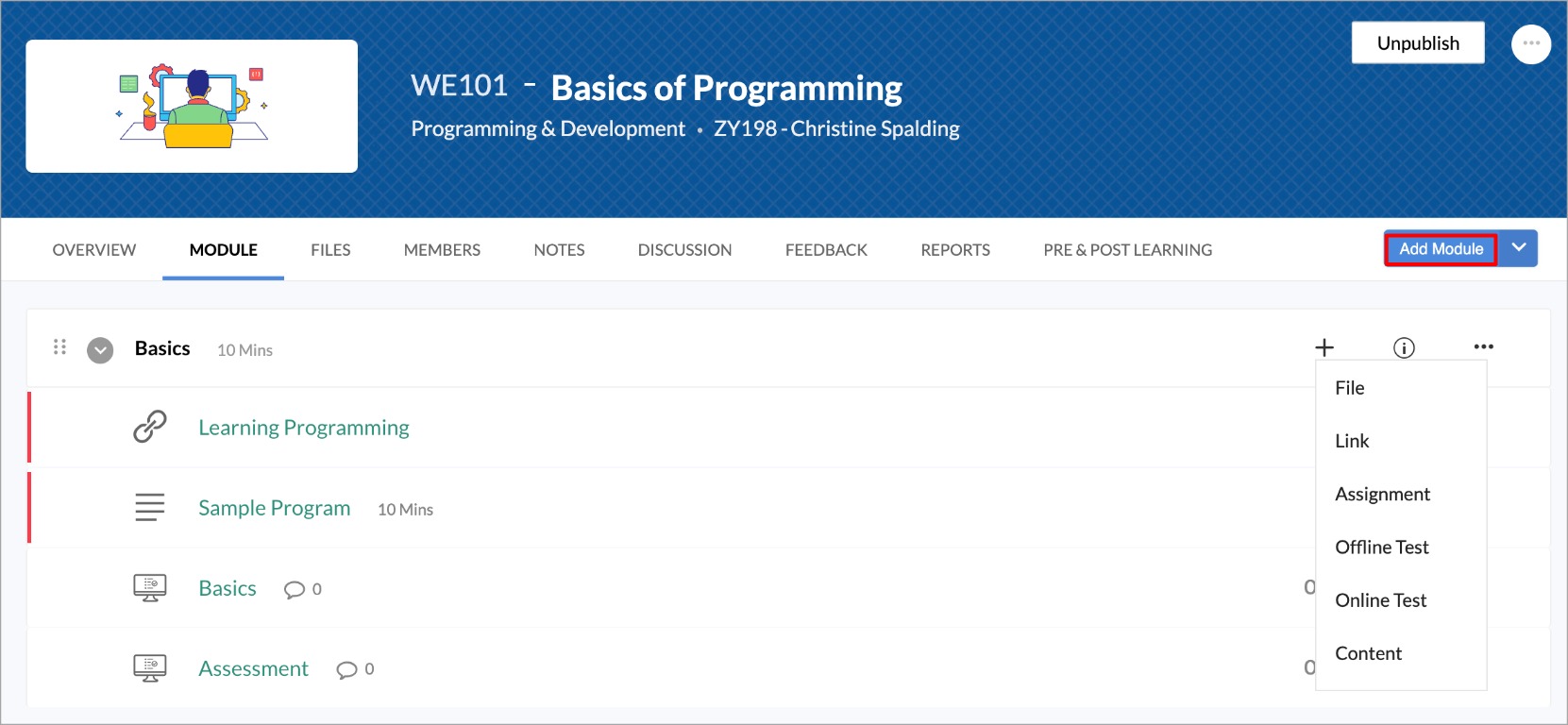Grab the Basics module drag handle
The width and height of the screenshot is (1568, 725).
pyautogui.click(x=59, y=347)
